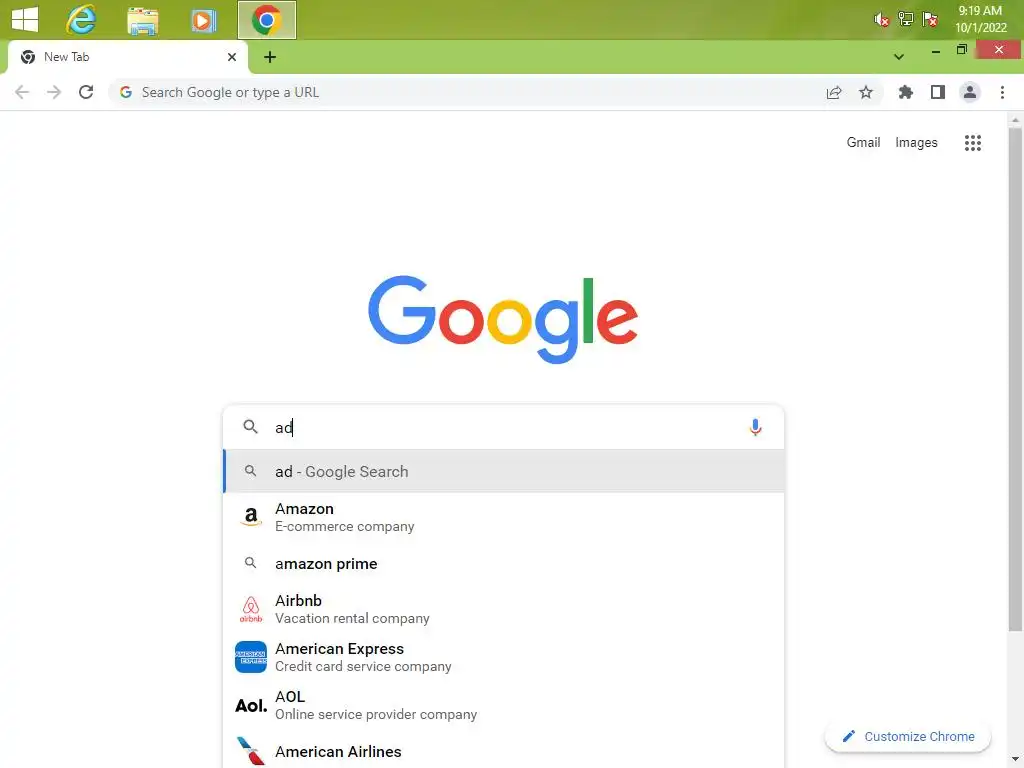Open the profile avatar menu

(x=970, y=92)
